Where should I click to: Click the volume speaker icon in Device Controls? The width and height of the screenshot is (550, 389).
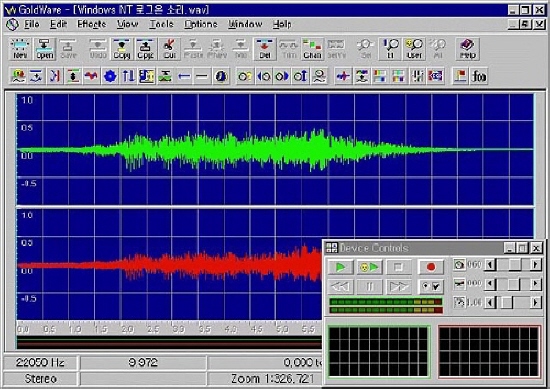click(x=459, y=264)
